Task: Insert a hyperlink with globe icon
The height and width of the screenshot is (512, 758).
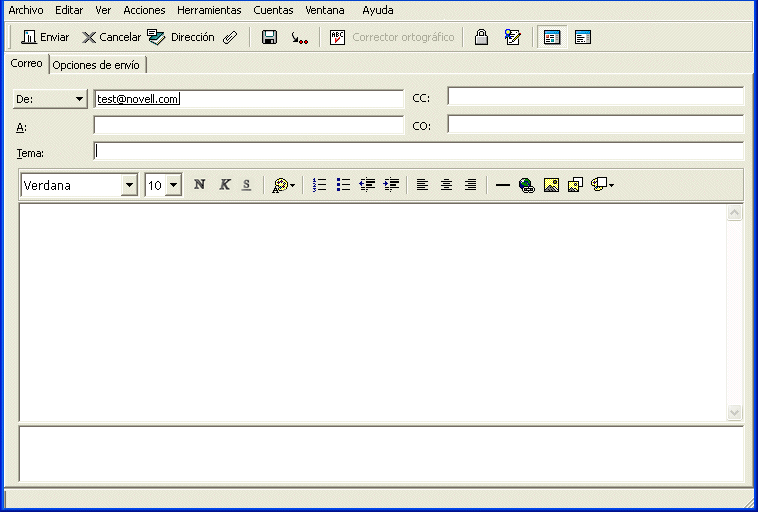Action: (x=526, y=185)
